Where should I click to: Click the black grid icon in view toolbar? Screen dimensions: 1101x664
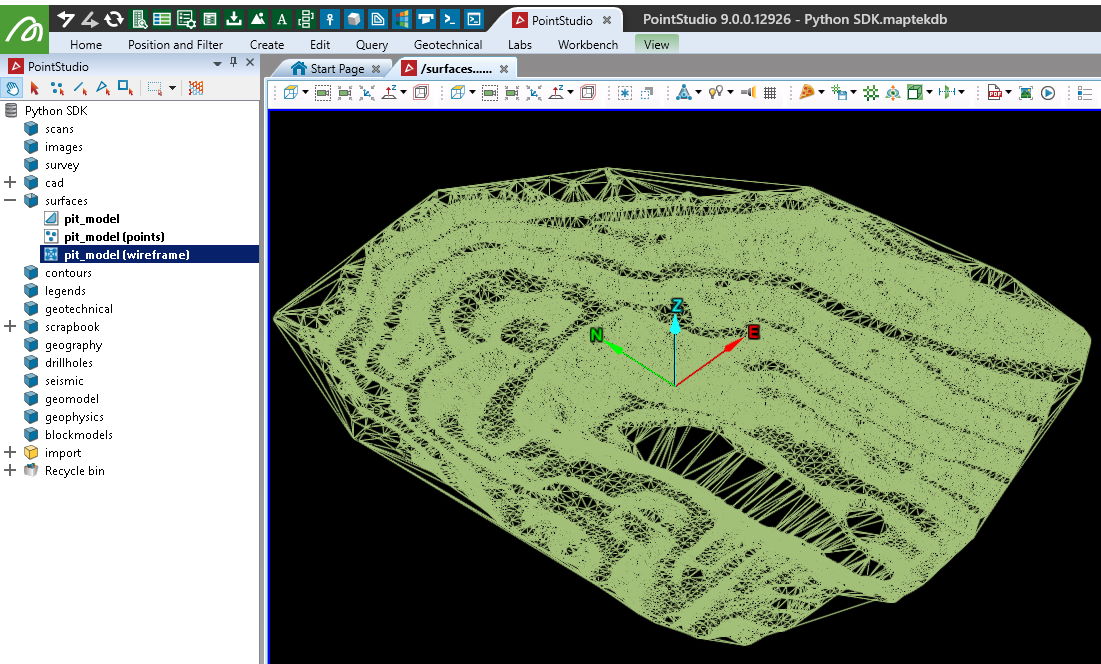[770, 93]
